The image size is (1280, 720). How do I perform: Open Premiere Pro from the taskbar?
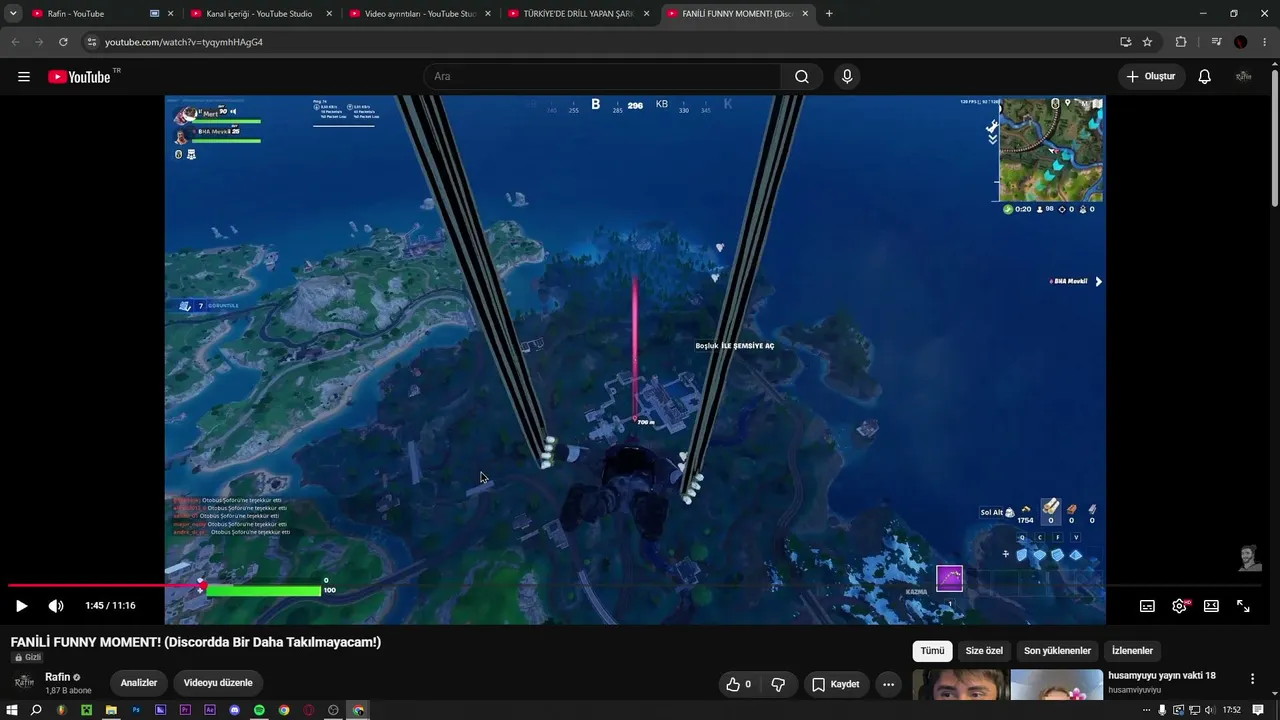point(185,710)
